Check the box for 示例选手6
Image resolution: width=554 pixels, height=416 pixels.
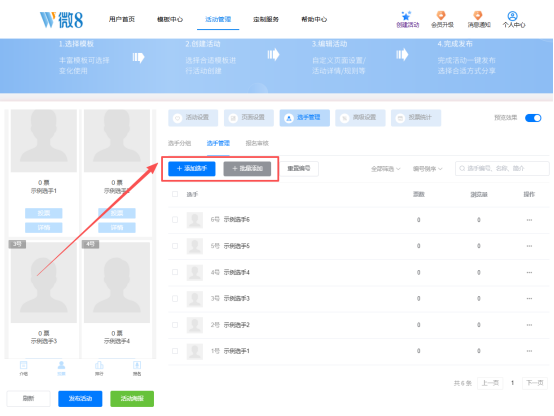coord(175,220)
